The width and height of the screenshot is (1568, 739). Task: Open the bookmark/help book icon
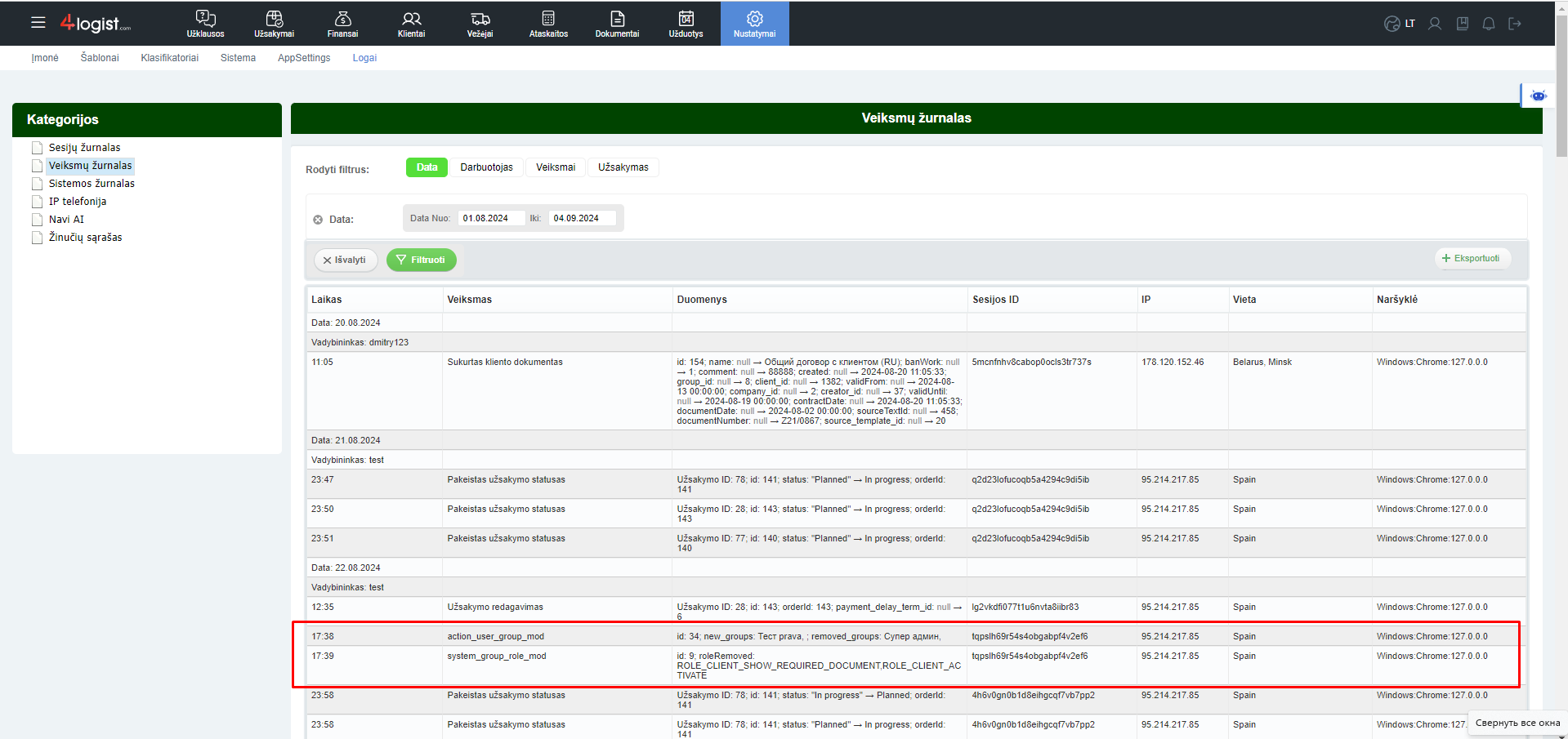[x=1463, y=24]
